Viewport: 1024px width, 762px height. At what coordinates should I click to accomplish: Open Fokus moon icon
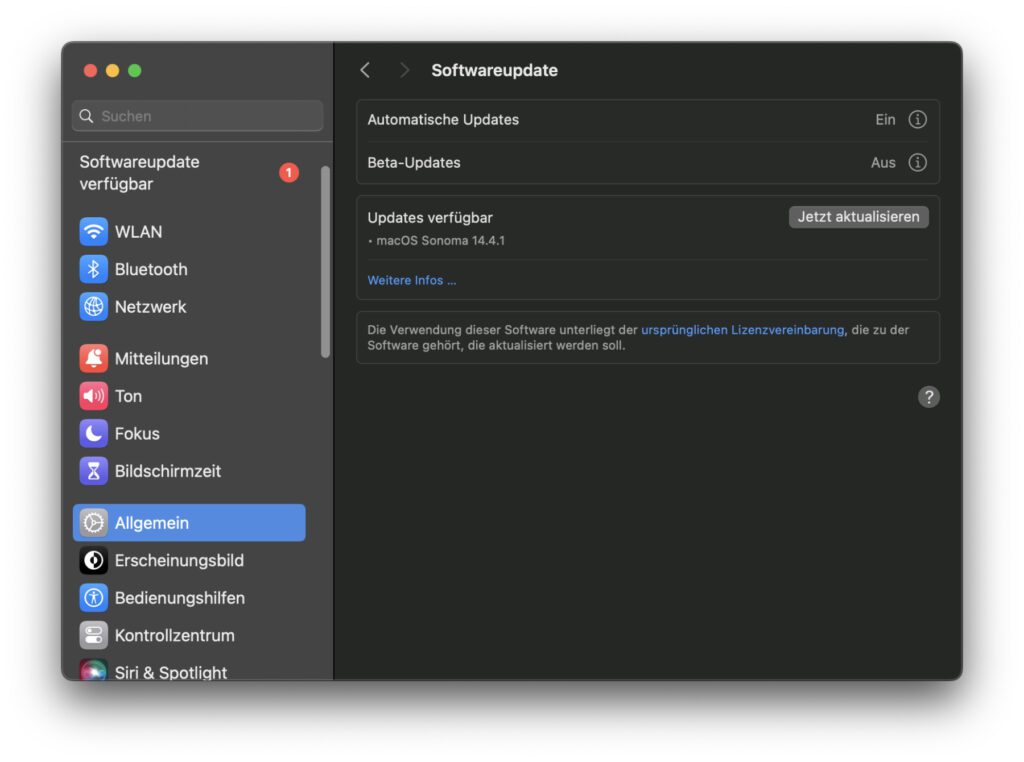click(x=94, y=433)
